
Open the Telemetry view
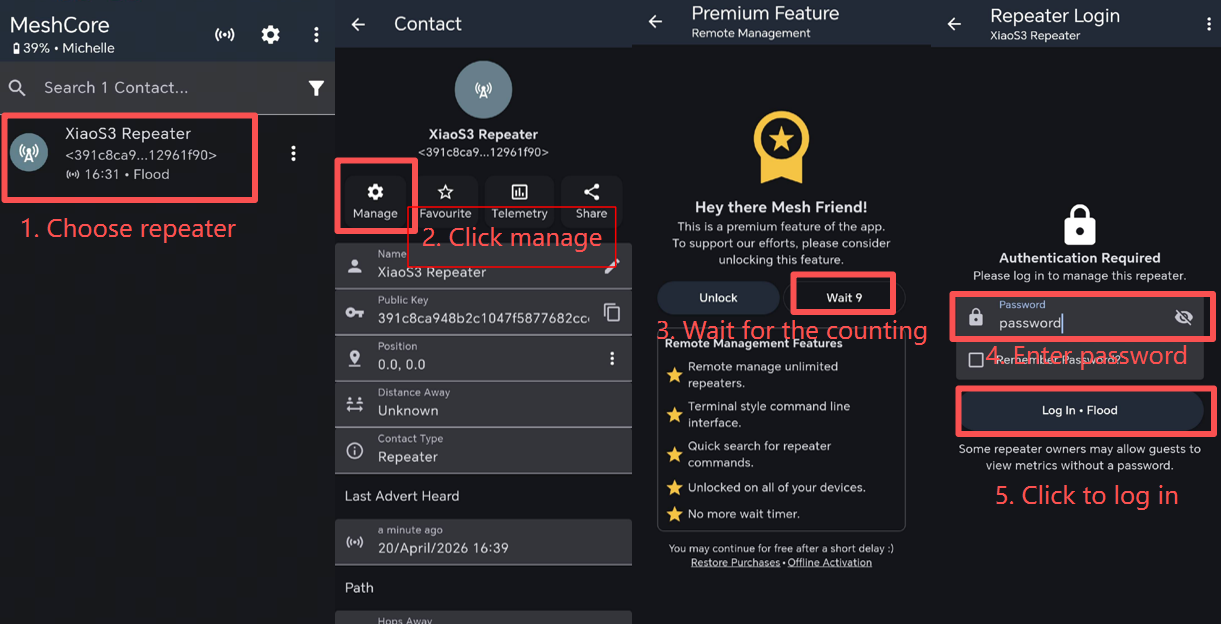(519, 200)
